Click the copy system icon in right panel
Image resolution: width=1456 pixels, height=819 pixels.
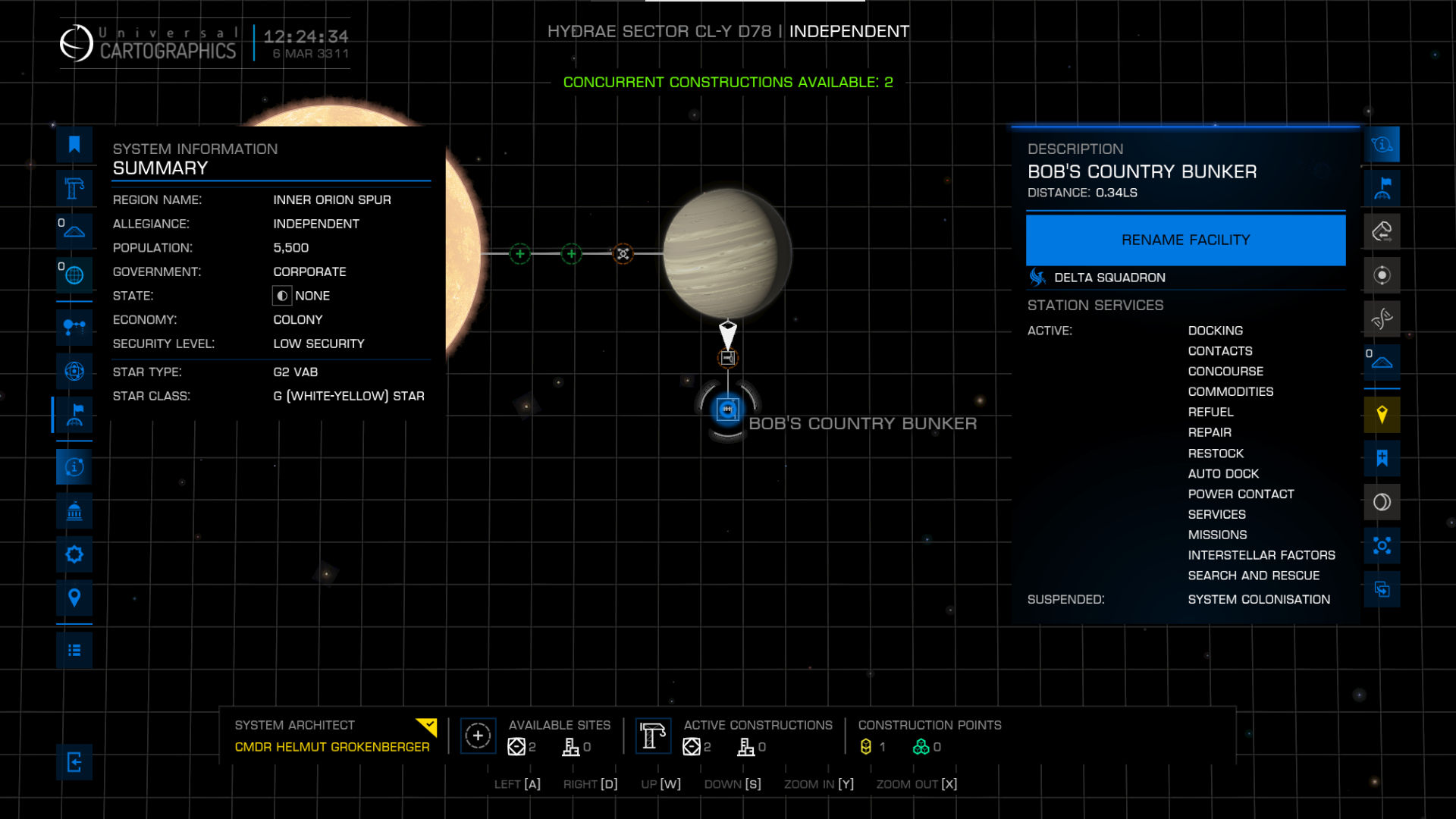coord(1382,589)
